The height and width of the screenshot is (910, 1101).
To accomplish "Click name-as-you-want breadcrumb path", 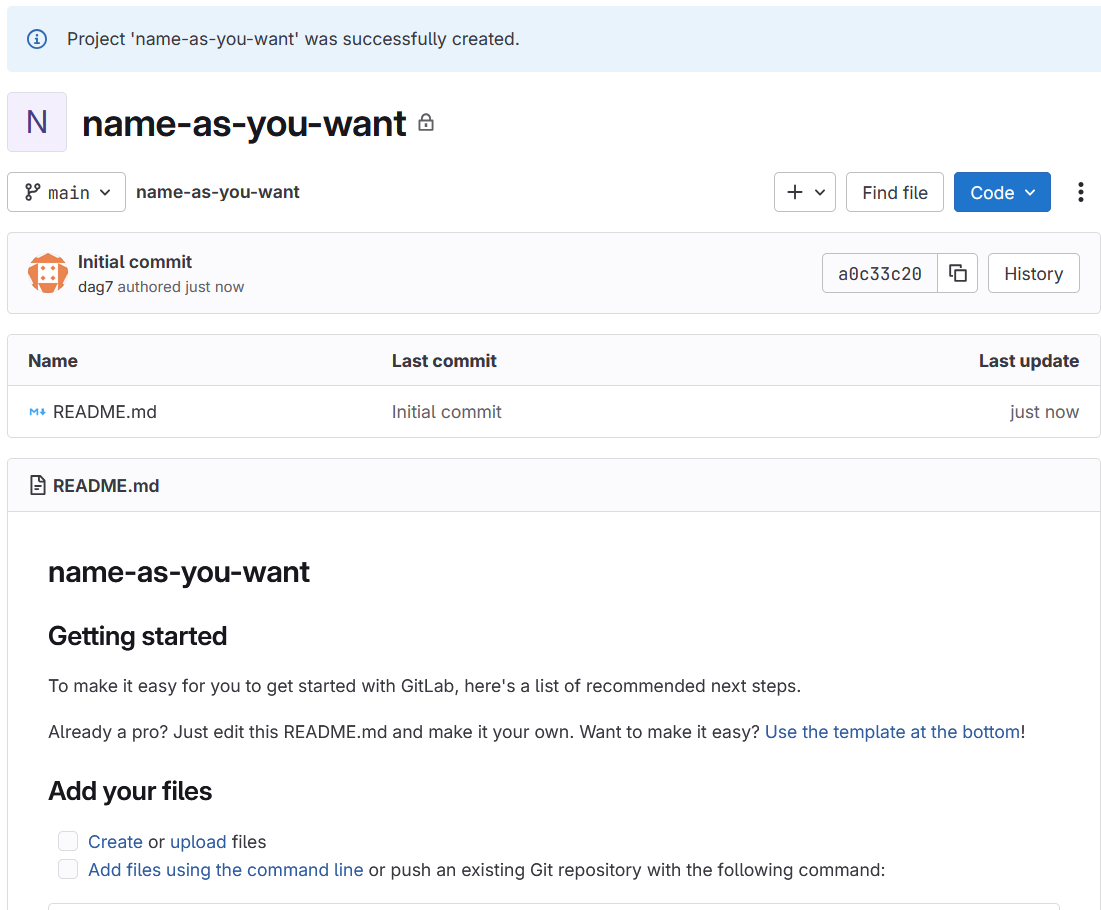I will pyautogui.click(x=218, y=192).
